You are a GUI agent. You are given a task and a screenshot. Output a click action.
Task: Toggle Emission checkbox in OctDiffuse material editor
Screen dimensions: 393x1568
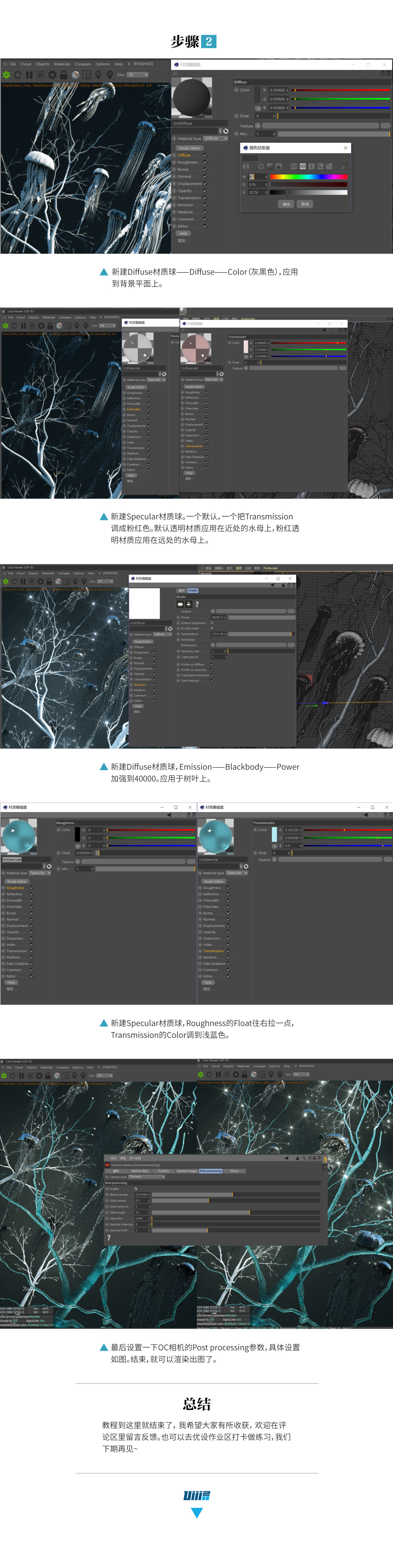205,205
